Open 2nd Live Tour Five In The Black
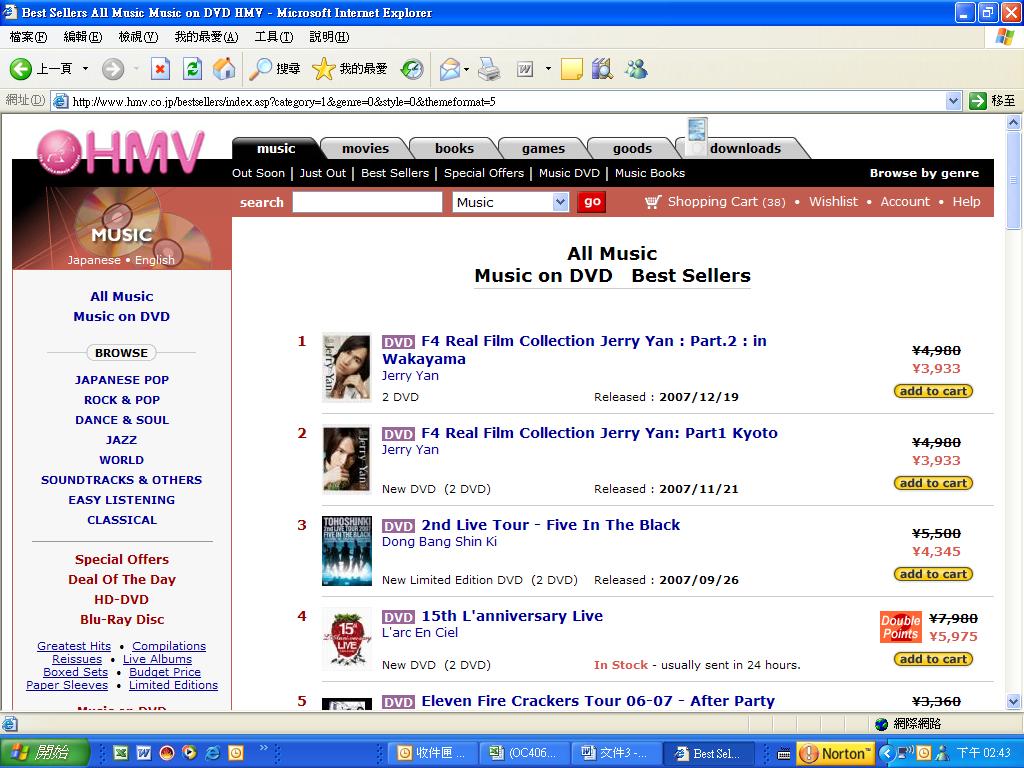1024x768 pixels. point(551,525)
